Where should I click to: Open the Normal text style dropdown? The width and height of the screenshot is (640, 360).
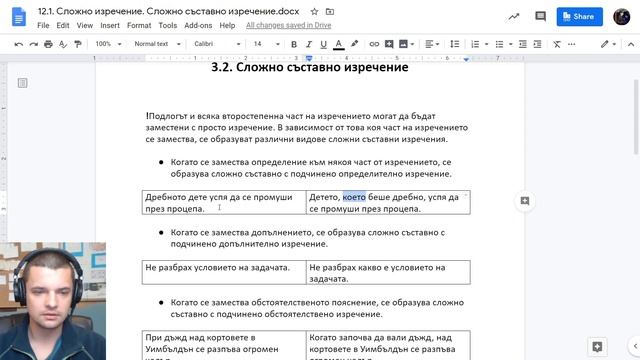pyautogui.click(x=157, y=44)
